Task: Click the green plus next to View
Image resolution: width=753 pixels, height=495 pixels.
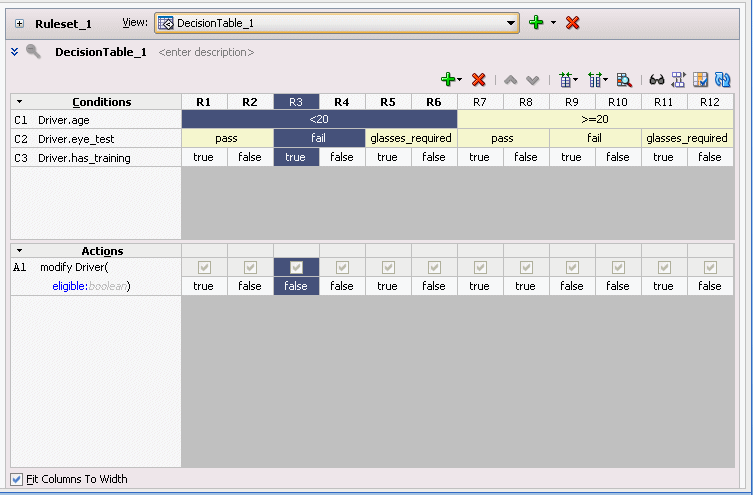Action: click(x=536, y=23)
